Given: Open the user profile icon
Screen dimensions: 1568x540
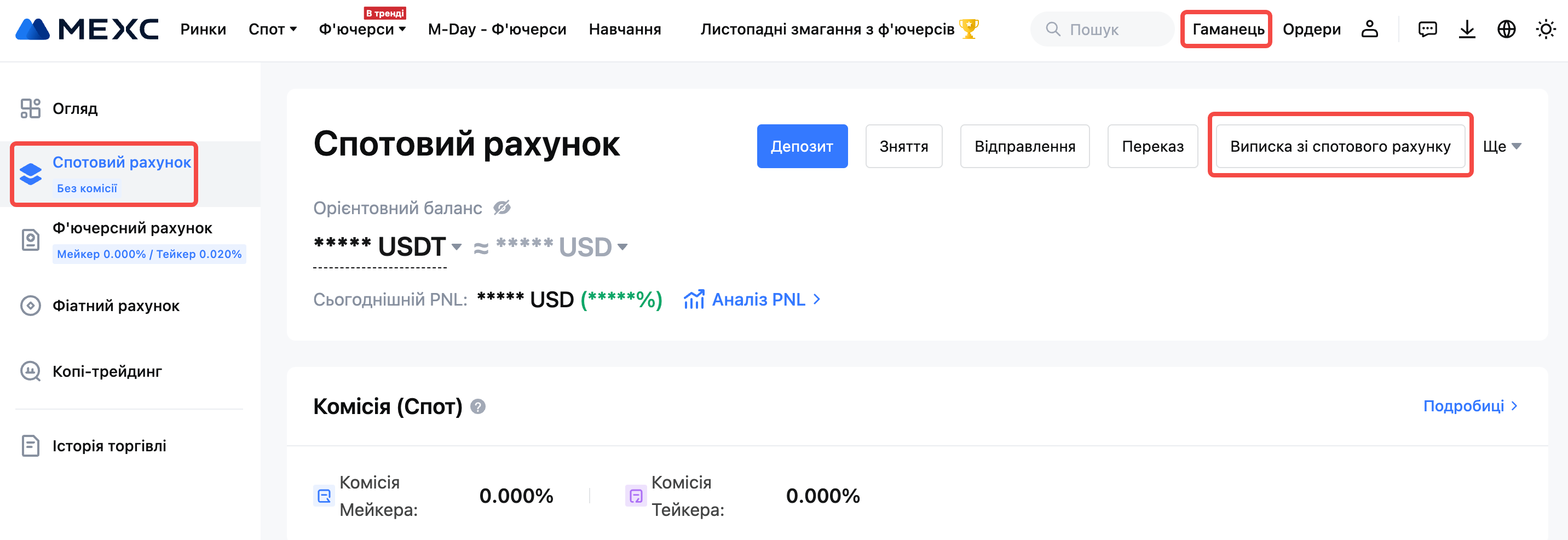Looking at the screenshot, I should click(1370, 29).
